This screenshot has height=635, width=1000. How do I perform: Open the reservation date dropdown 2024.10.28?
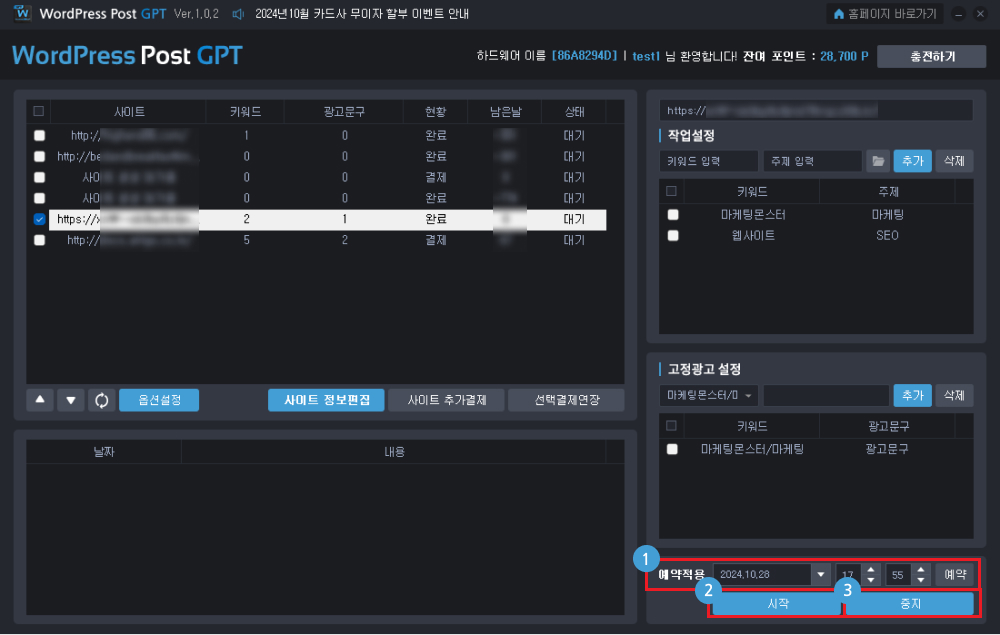pos(821,574)
